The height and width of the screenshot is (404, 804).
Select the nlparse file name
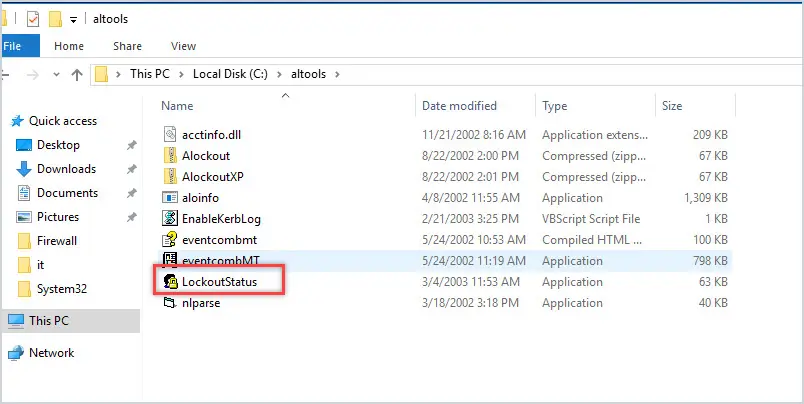(201, 303)
